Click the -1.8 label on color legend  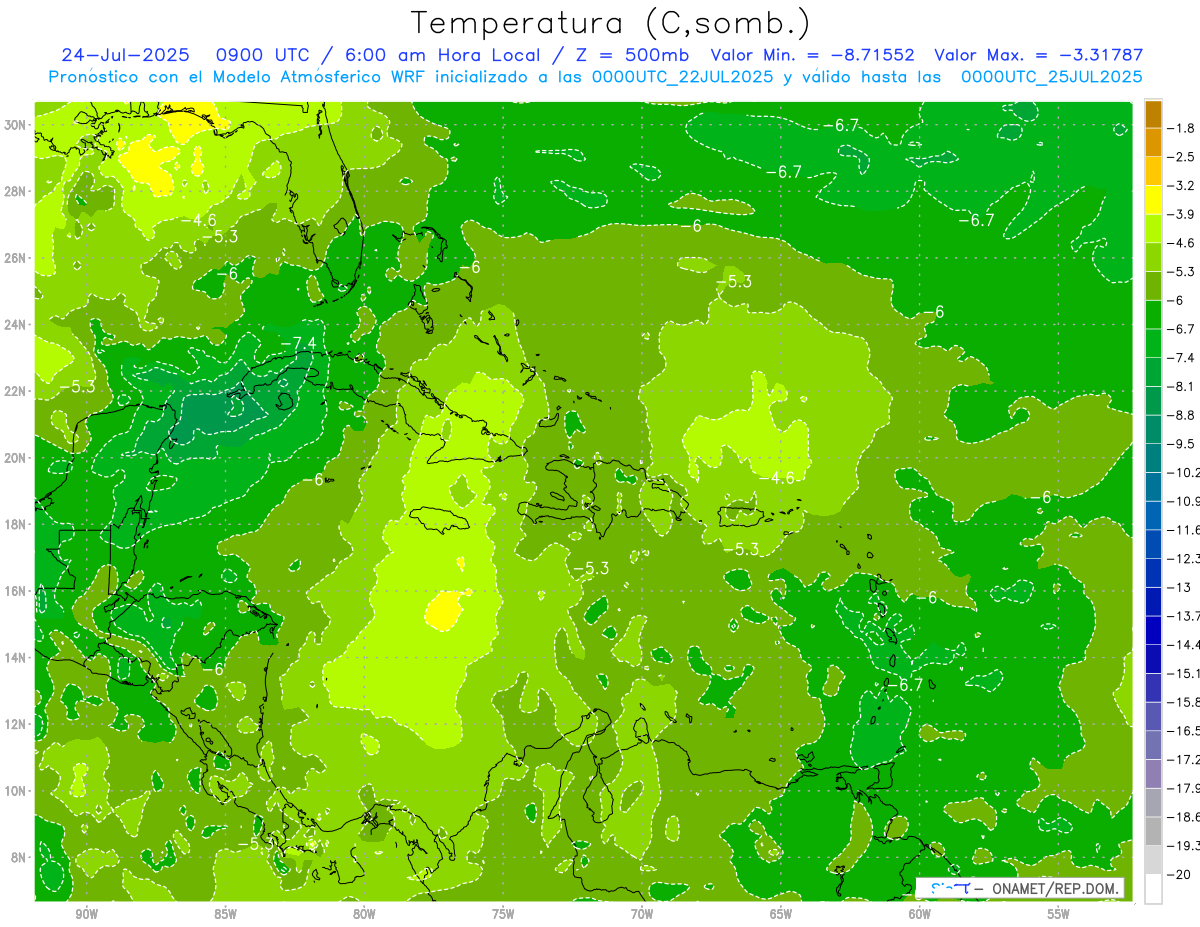click(x=1182, y=128)
